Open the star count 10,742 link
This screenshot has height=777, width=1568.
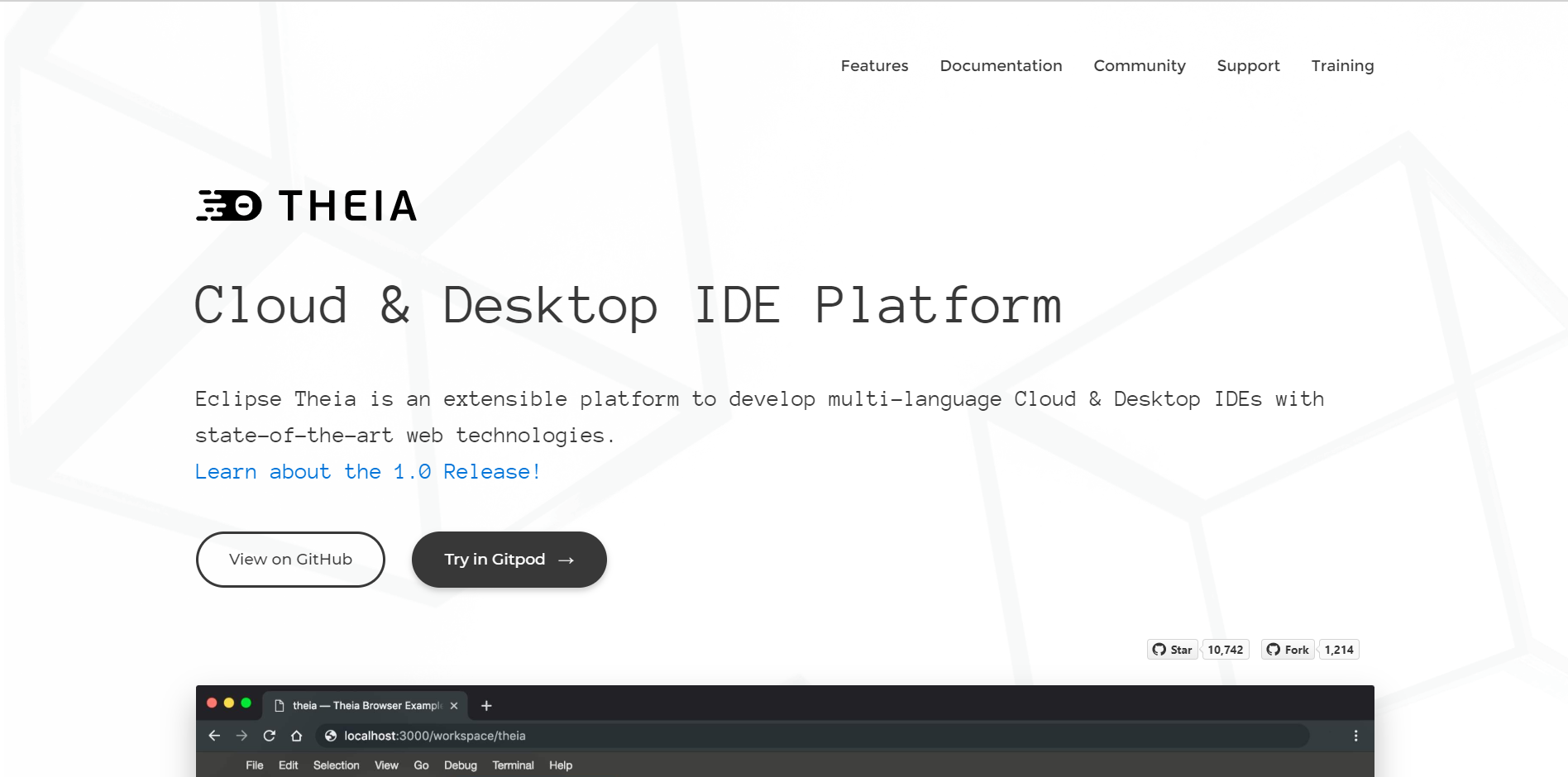[x=1225, y=650]
